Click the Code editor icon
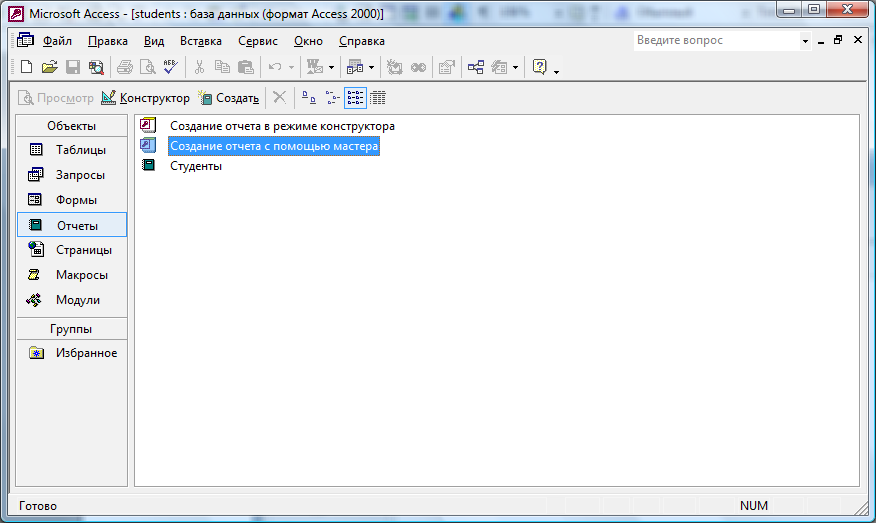The image size is (876, 523). (x=395, y=67)
